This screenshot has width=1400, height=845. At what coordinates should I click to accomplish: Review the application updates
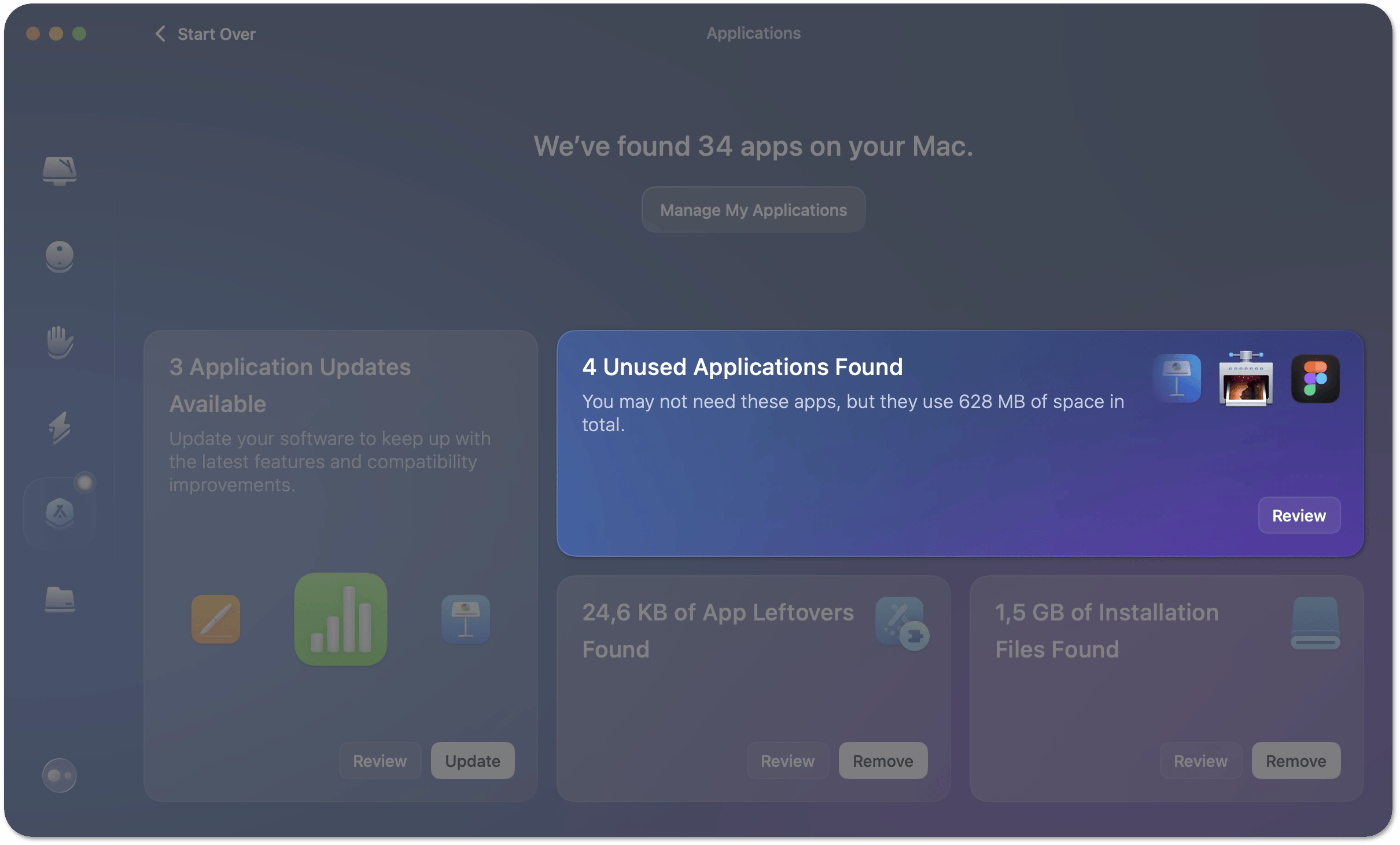point(380,760)
